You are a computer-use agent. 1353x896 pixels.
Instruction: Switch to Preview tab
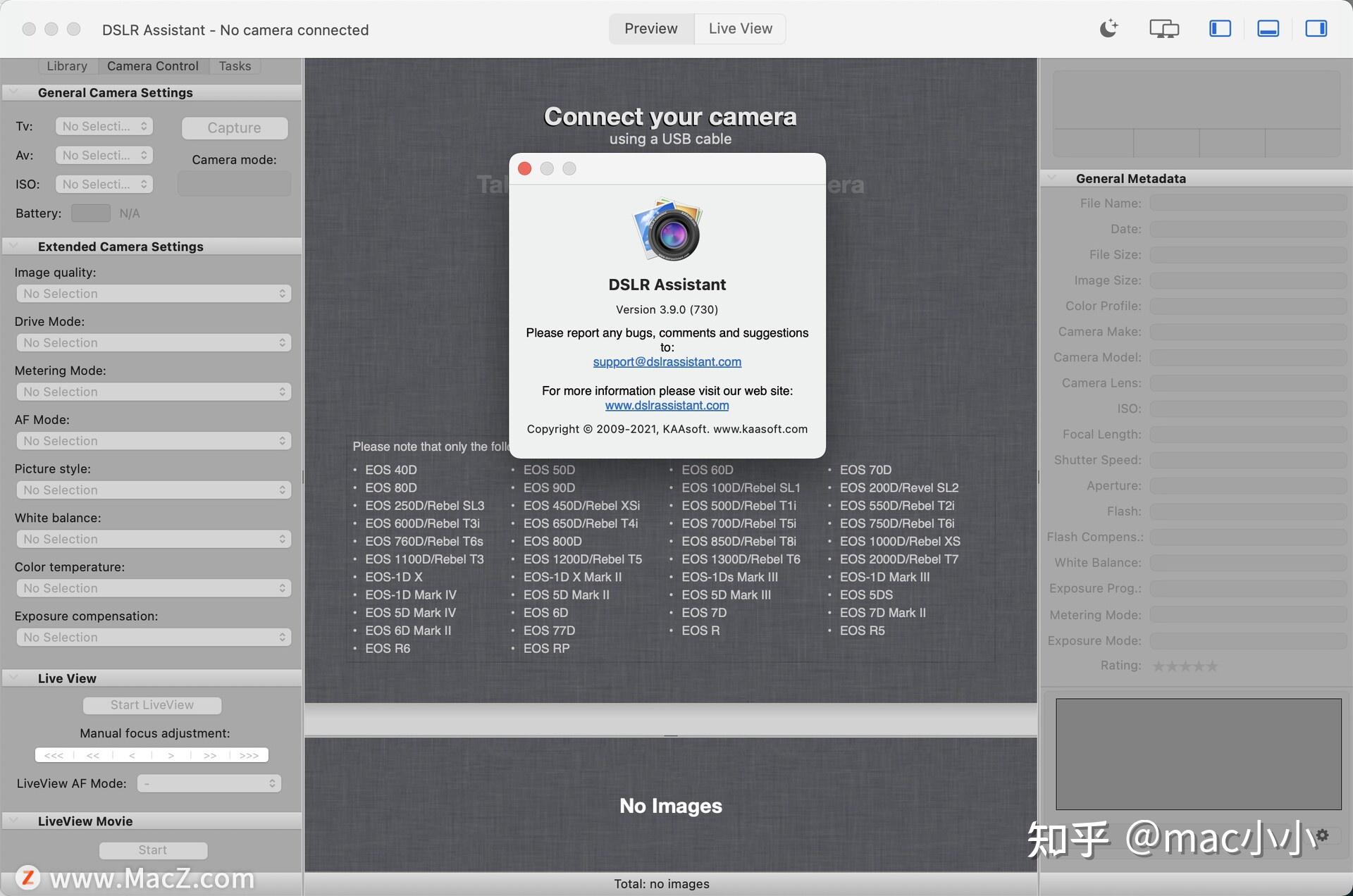point(651,29)
